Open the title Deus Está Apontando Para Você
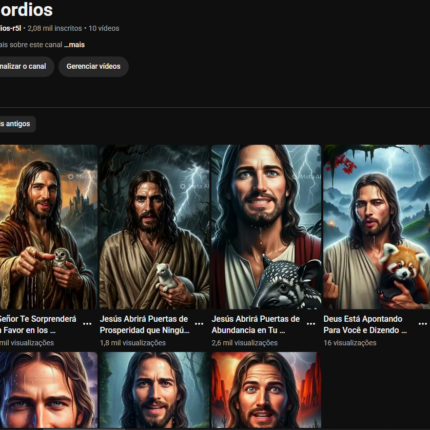Screen dimensions: 430x430 click(365, 325)
